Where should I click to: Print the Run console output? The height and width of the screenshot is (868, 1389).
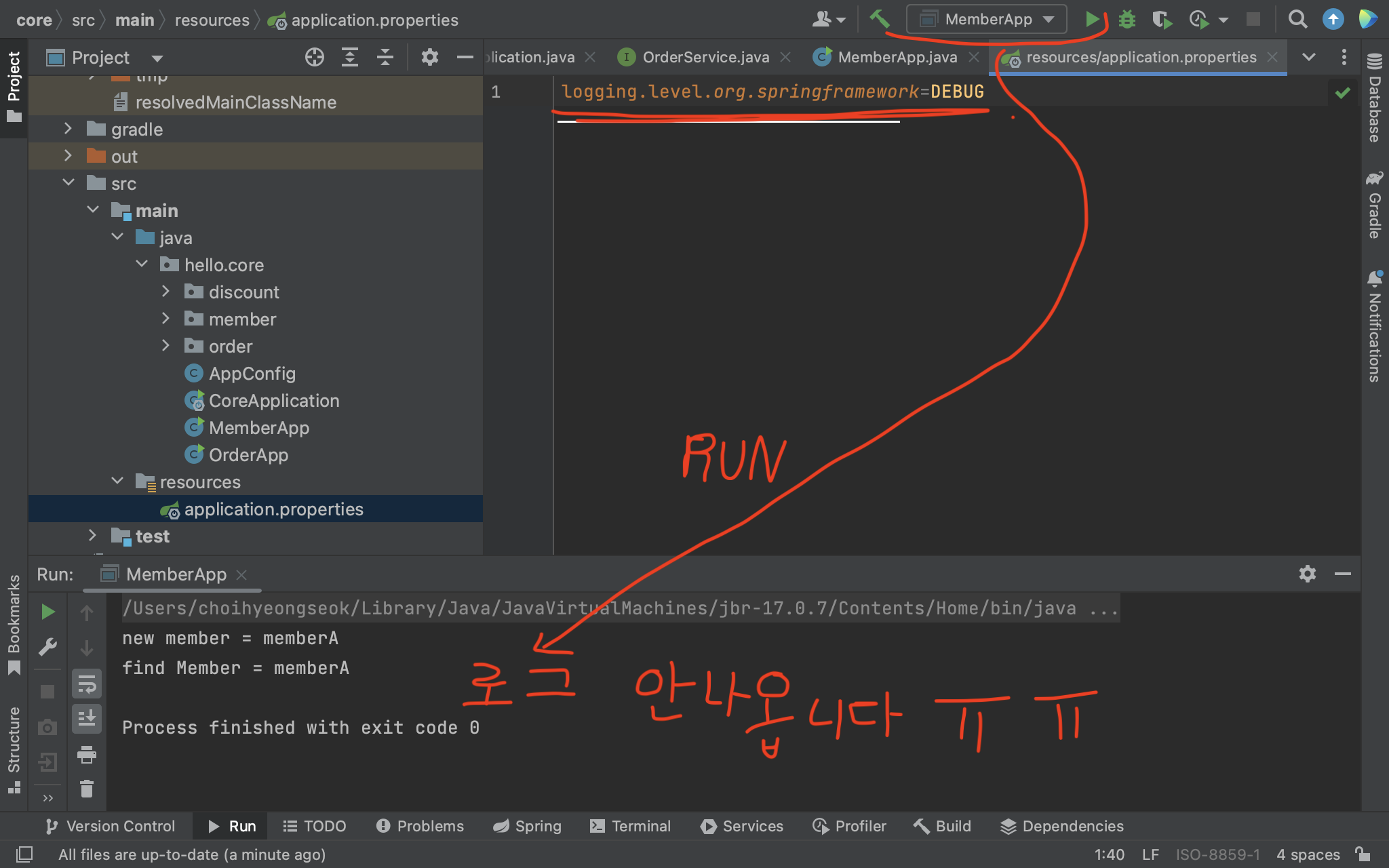pos(87,754)
